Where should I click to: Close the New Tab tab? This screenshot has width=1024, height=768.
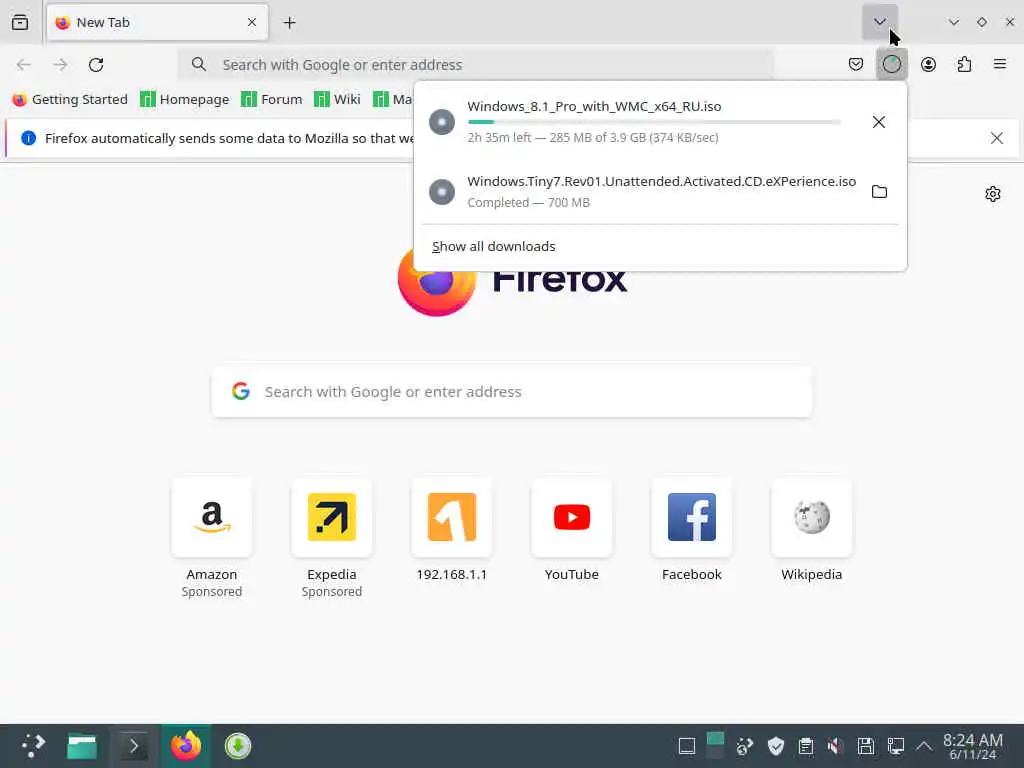click(x=251, y=22)
